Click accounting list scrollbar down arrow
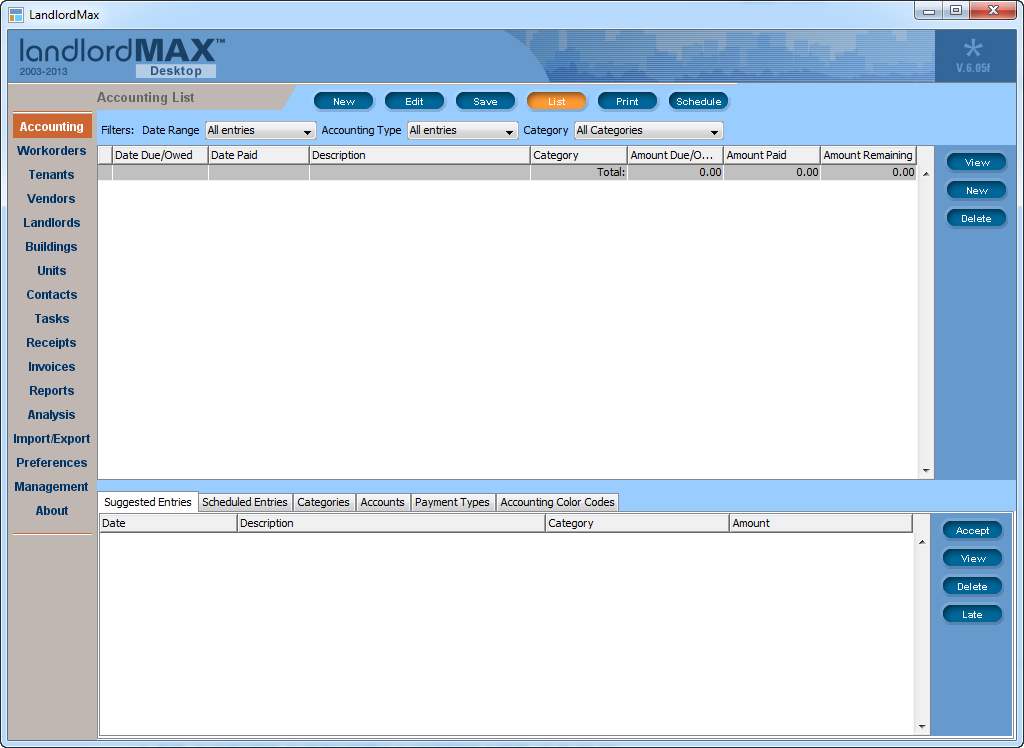1024x748 pixels. (x=926, y=470)
